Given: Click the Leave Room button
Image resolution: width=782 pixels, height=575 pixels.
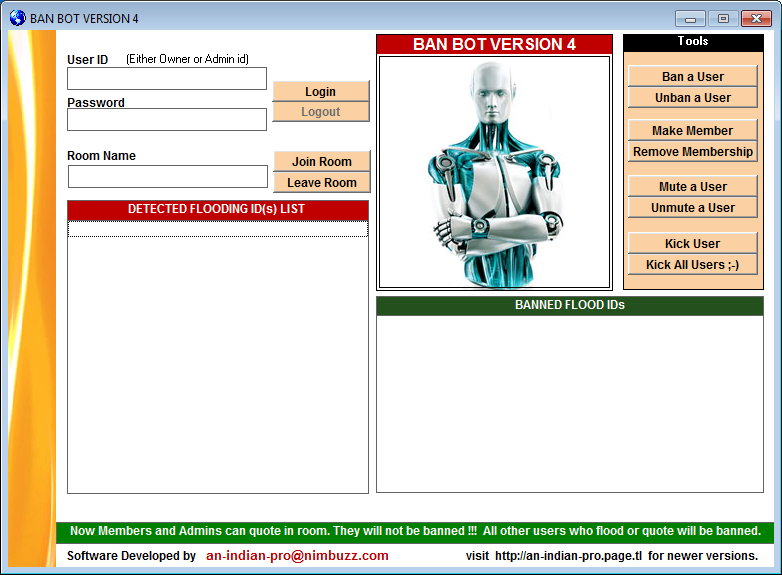Looking at the screenshot, I should pos(322,183).
